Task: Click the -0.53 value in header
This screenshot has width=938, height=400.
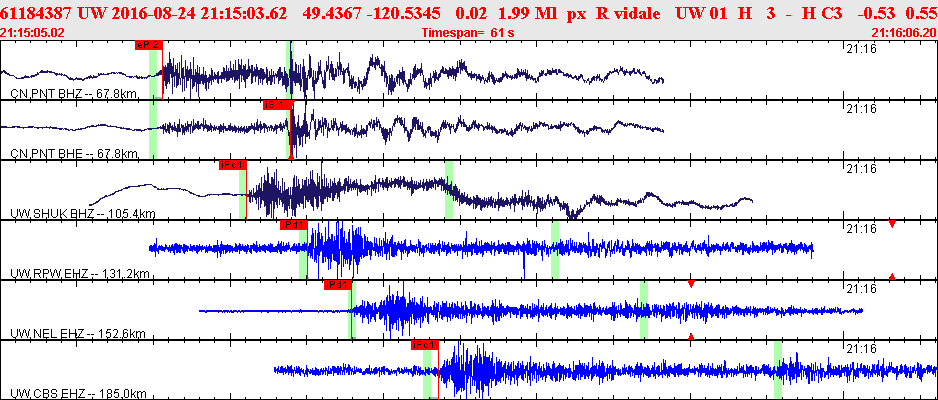Action: click(x=878, y=13)
